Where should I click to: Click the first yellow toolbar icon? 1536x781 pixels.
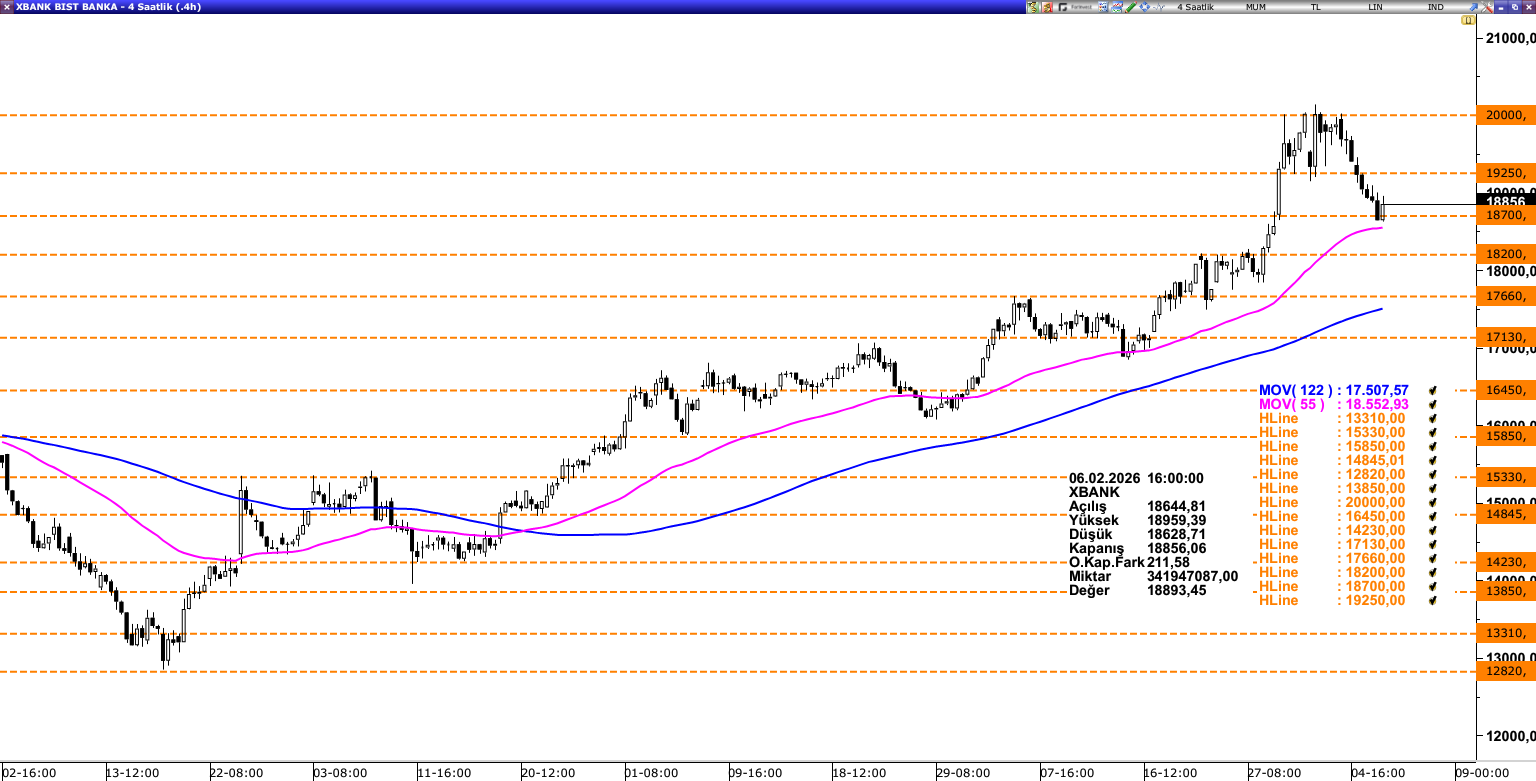click(x=1032, y=7)
